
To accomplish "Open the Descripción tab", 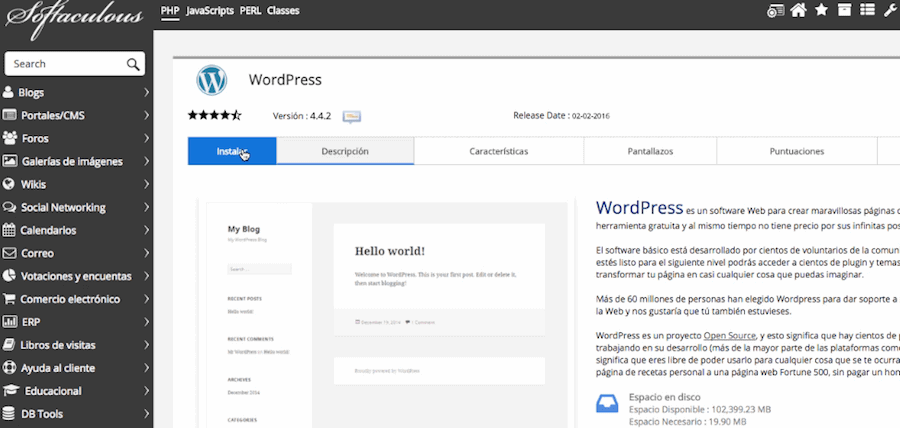I will click(x=345, y=151).
